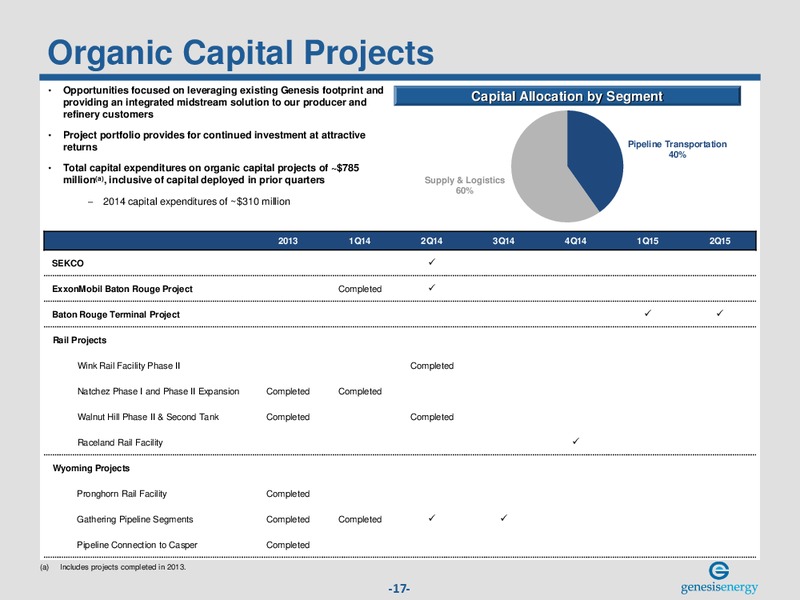Screen dimensions: 800x600
Task: Click Completed in the Wink Rail Facility row
Action: pos(432,366)
